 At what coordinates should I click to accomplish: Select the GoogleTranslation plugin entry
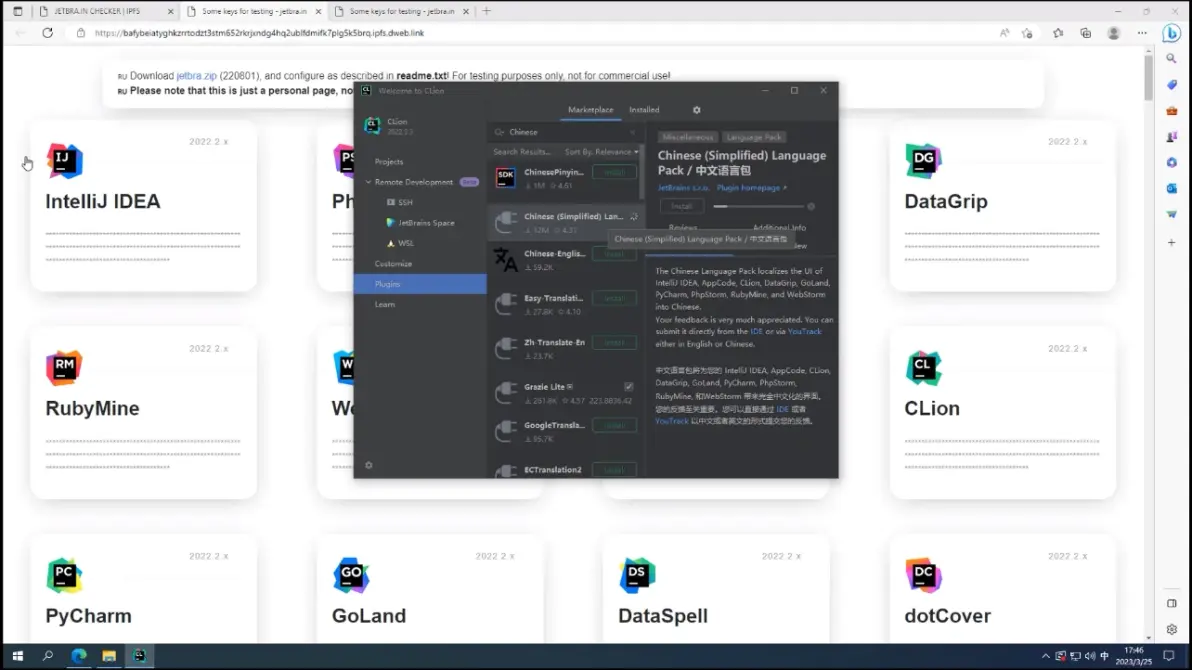[x=566, y=431]
